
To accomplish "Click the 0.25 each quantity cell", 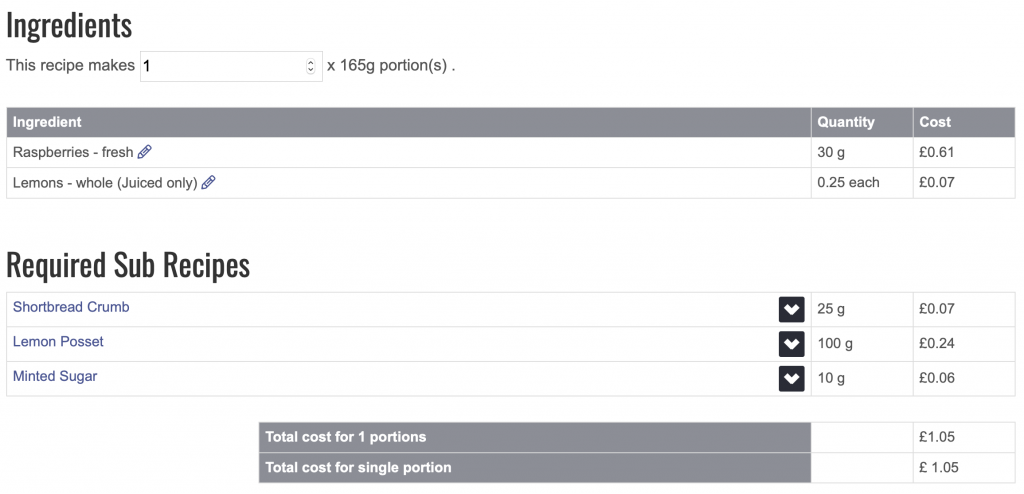I will (x=862, y=183).
